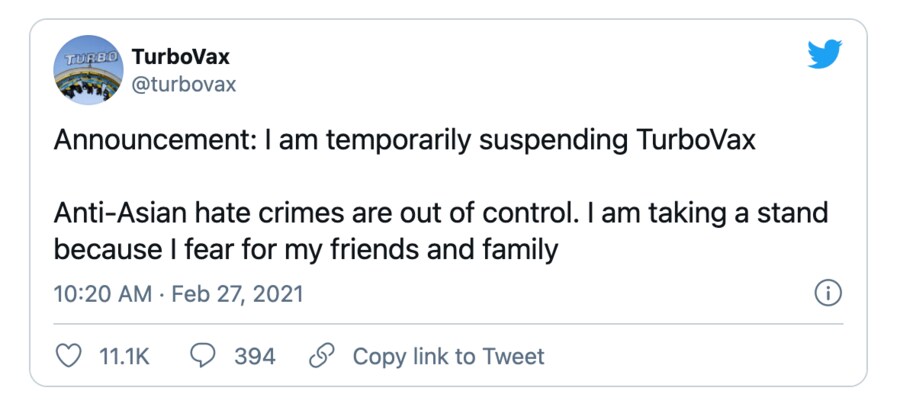
Task: View the 394 replies count
Action: (254, 356)
